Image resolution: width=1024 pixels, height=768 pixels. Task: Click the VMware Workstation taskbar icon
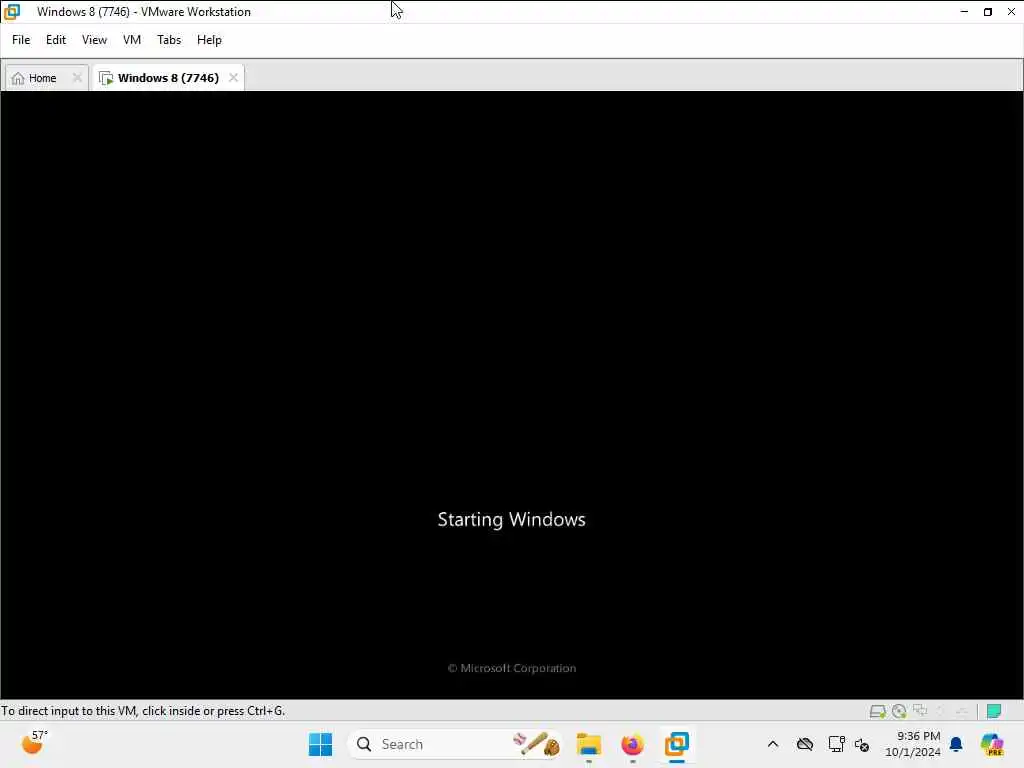pyautogui.click(x=677, y=744)
